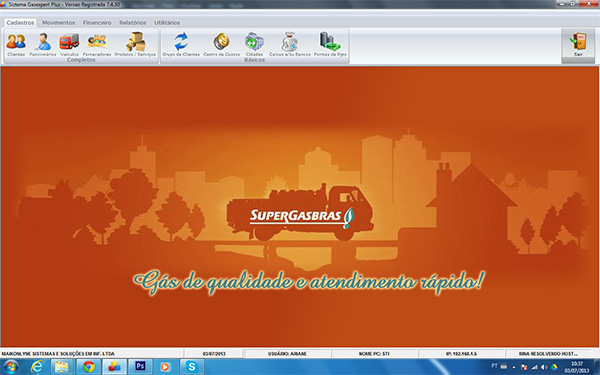Open Google Chrome from taskbar

click(x=89, y=367)
